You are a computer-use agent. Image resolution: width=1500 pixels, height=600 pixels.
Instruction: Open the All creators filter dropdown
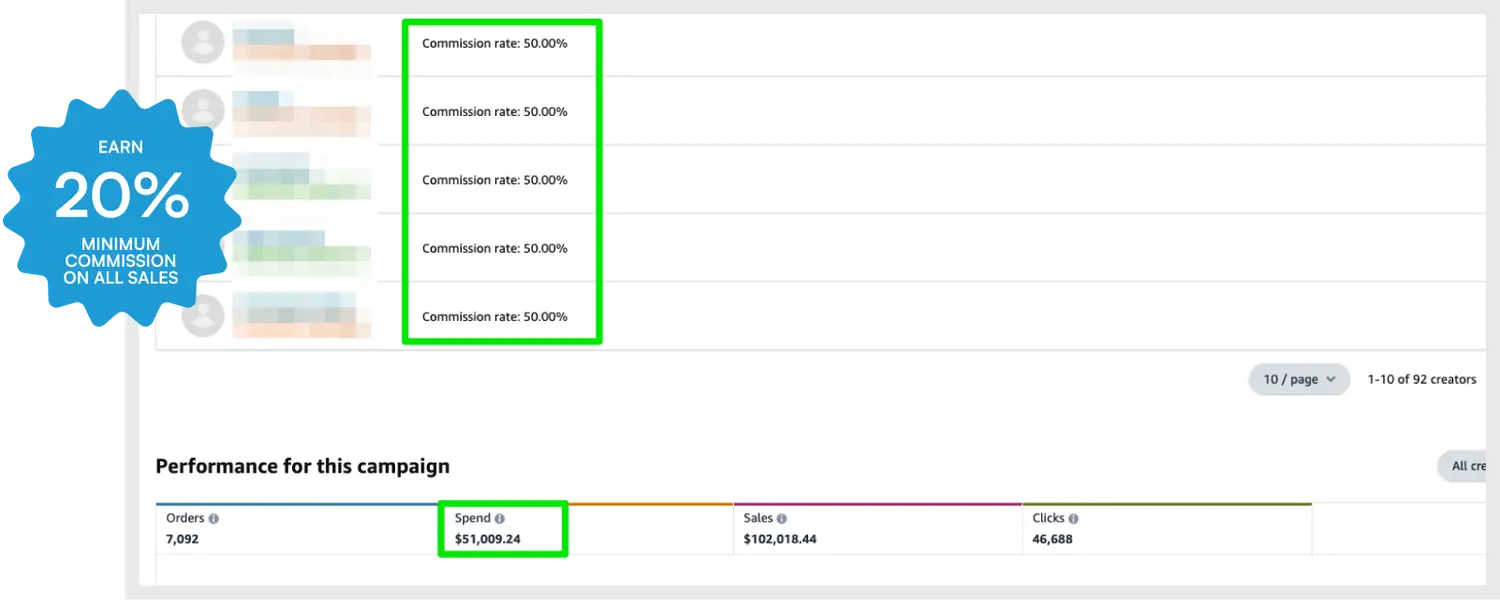coord(1468,466)
